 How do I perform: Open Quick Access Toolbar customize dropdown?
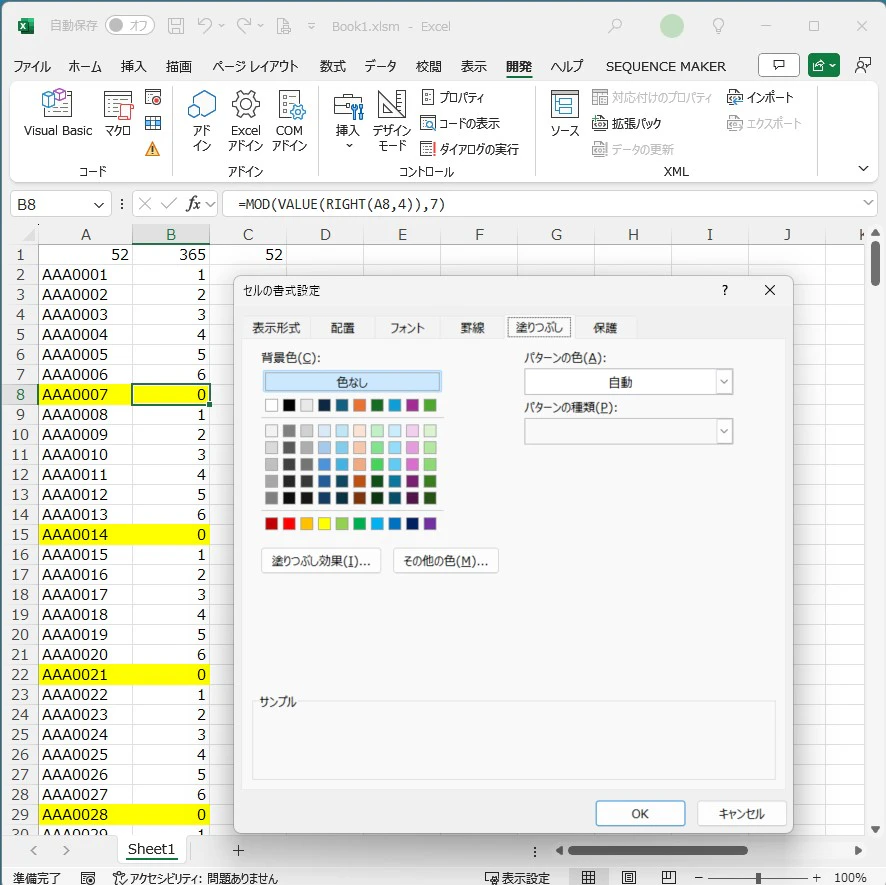(311, 26)
